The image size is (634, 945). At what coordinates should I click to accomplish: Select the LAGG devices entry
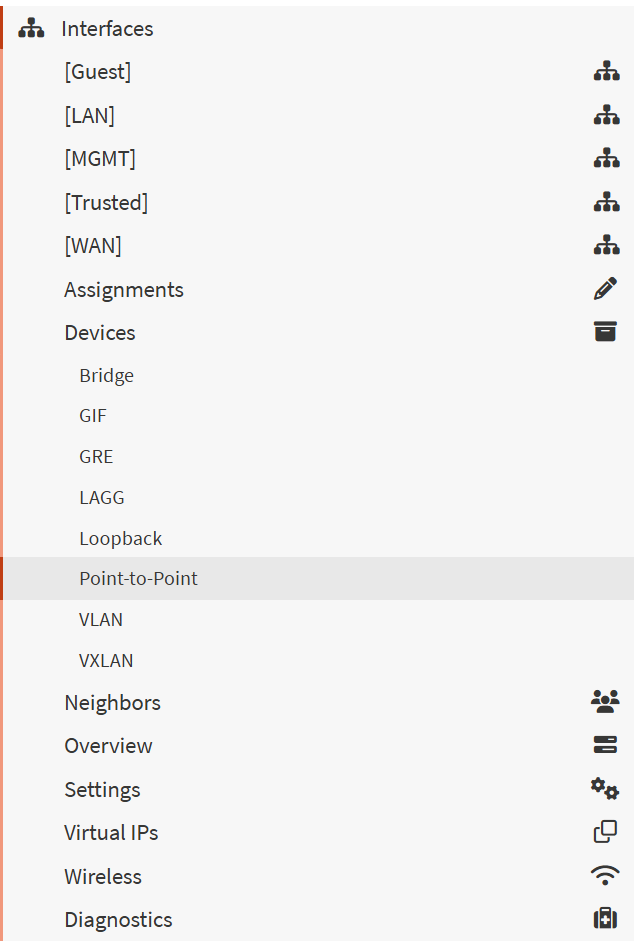(x=102, y=498)
